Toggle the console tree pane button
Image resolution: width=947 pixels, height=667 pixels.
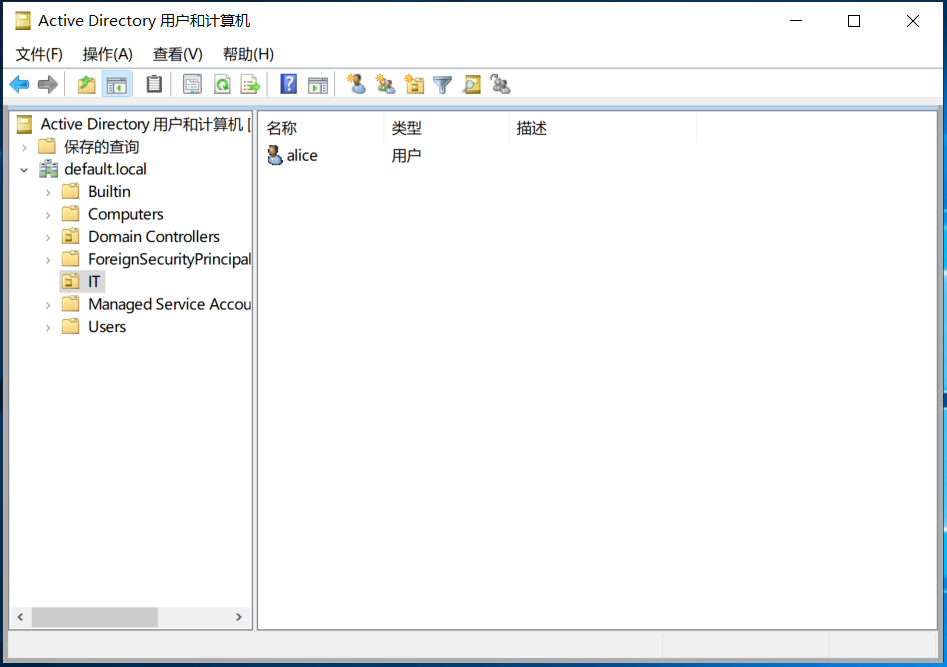117,85
